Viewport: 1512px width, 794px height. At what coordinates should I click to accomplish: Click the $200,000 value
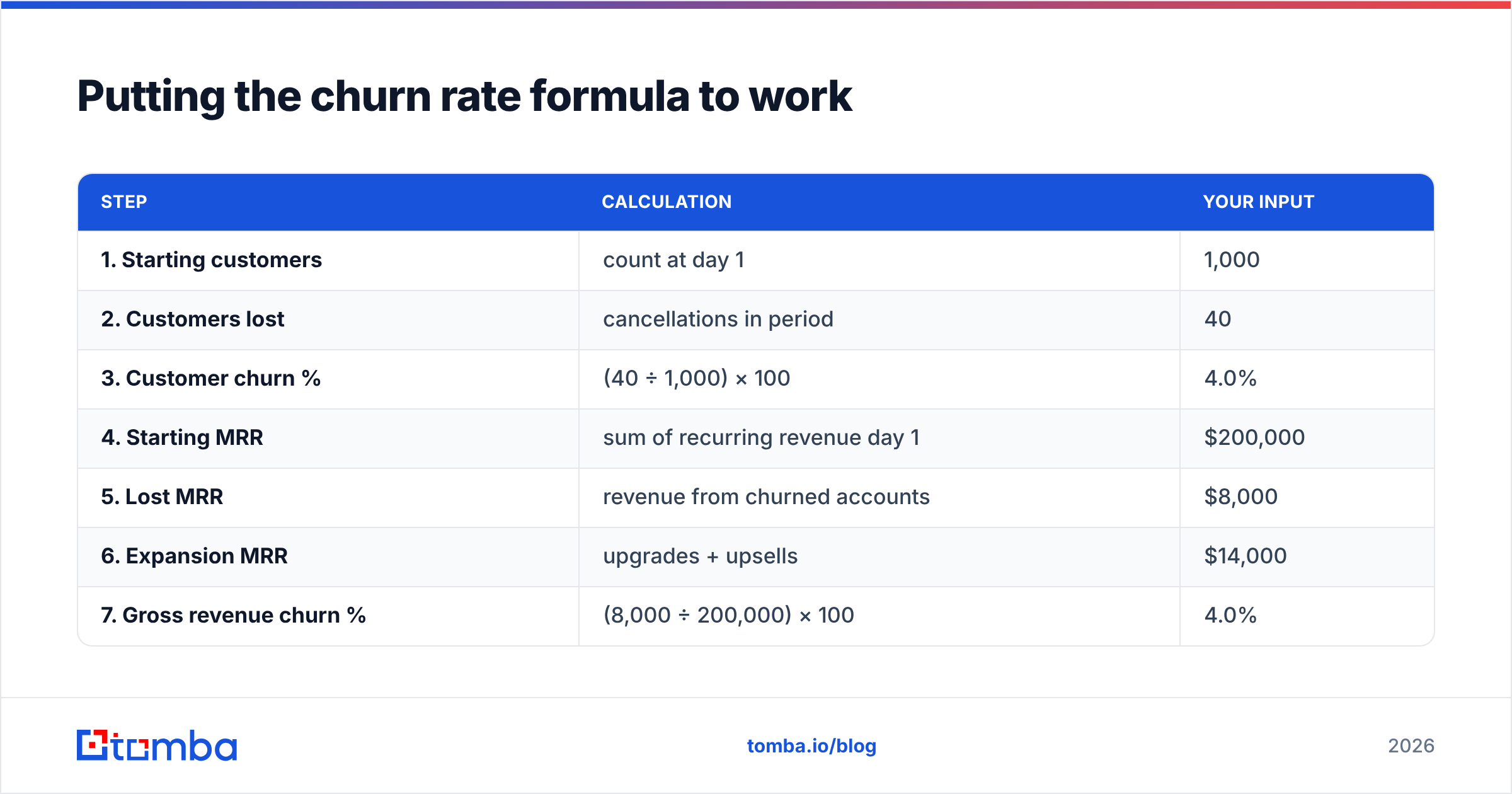tap(1254, 438)
